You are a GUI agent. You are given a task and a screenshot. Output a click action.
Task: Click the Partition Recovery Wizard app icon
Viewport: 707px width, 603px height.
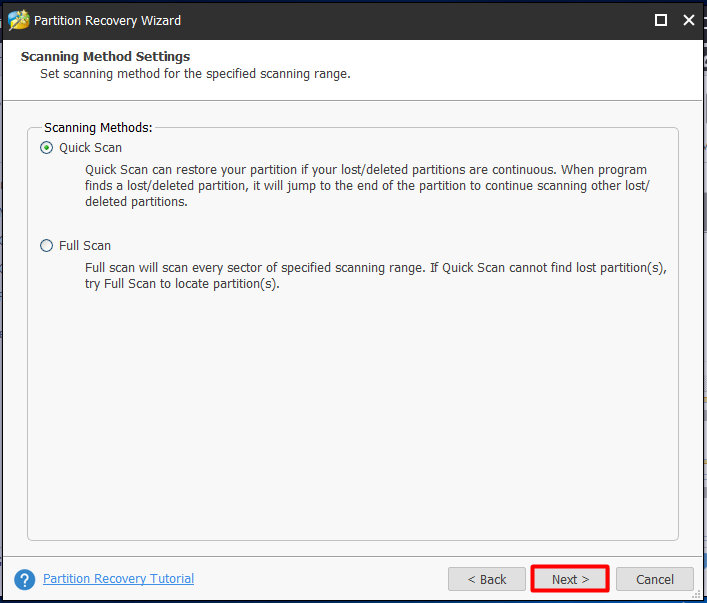[x=18, y=20]
